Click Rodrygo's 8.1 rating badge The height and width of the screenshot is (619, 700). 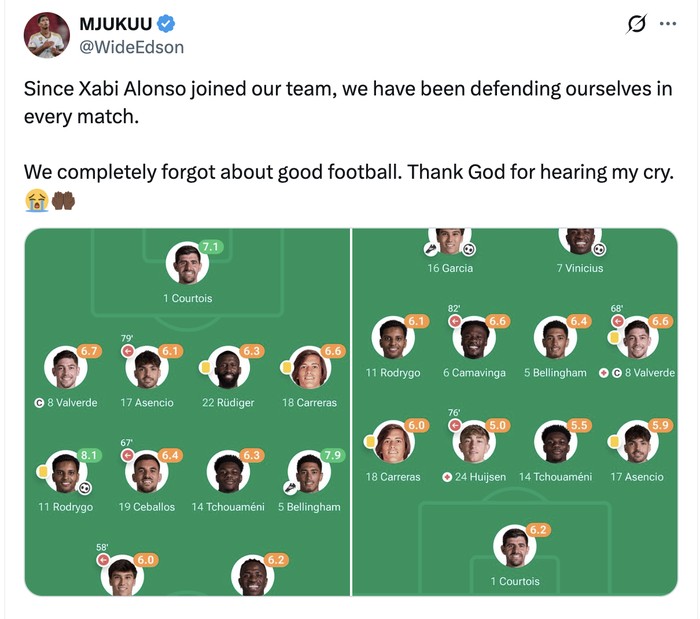[x=90, y=455]
